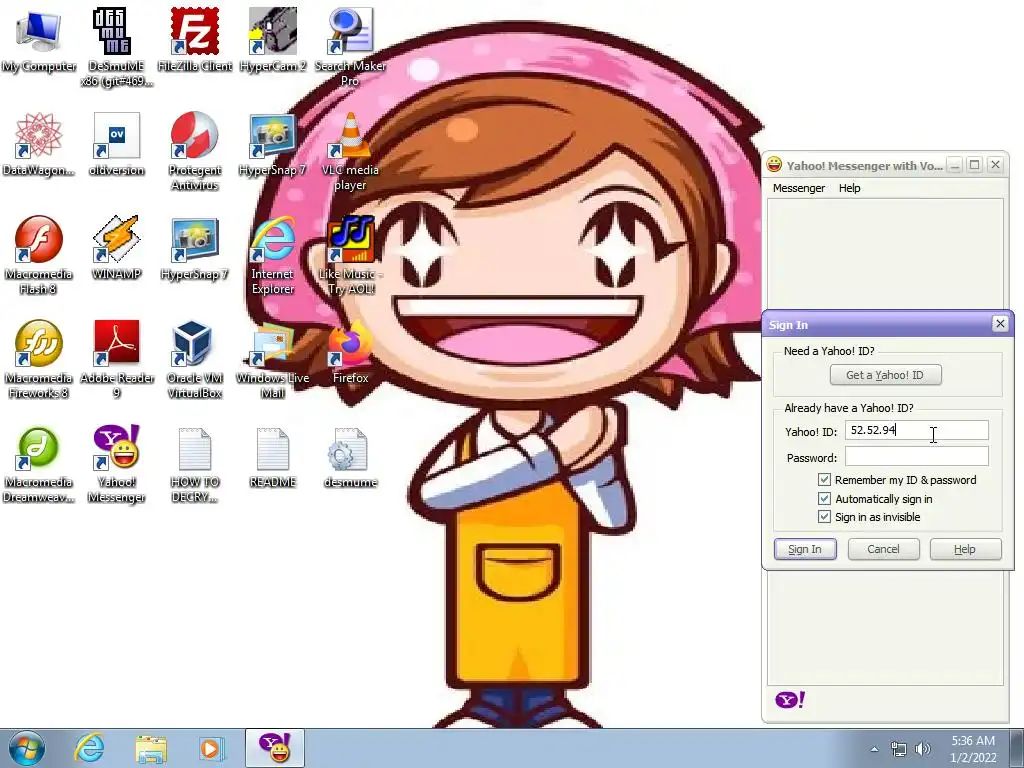Screen dimensions: 1024x768
Task: Launch DeSmuME x86 emulator shortcut
Action: (116, 47)
